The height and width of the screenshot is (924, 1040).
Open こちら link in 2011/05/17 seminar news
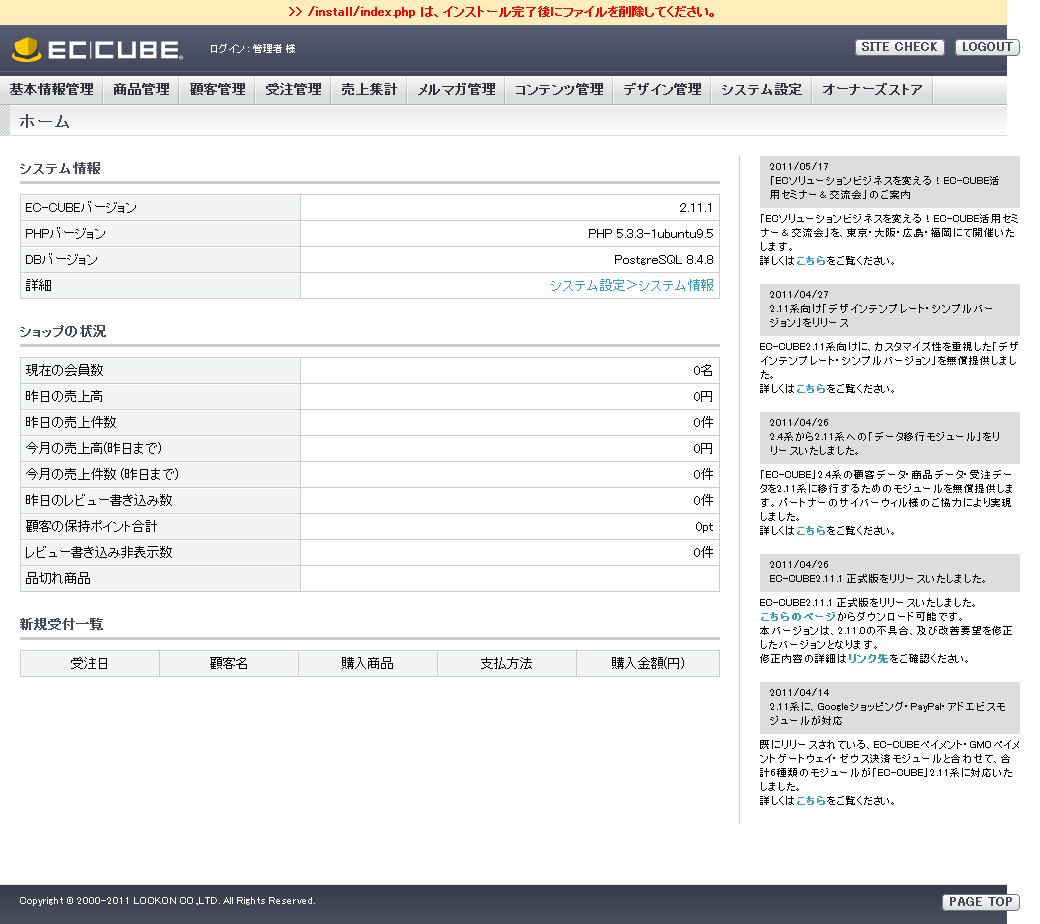pos(811,261)
